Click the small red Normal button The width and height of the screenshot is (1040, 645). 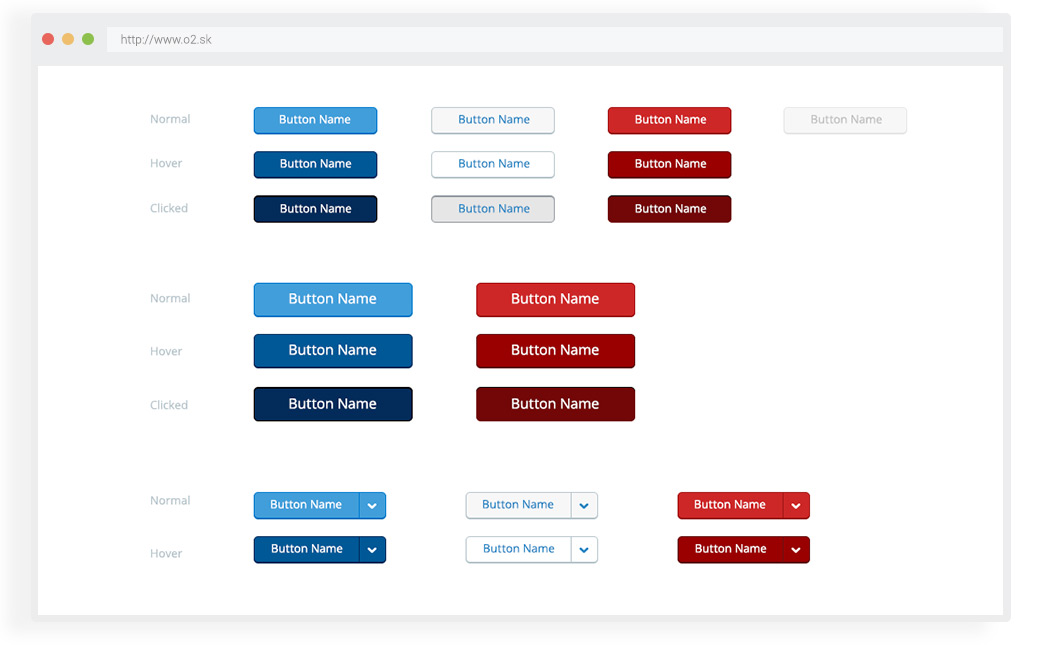pyautogui.click(x=669, y=120)
